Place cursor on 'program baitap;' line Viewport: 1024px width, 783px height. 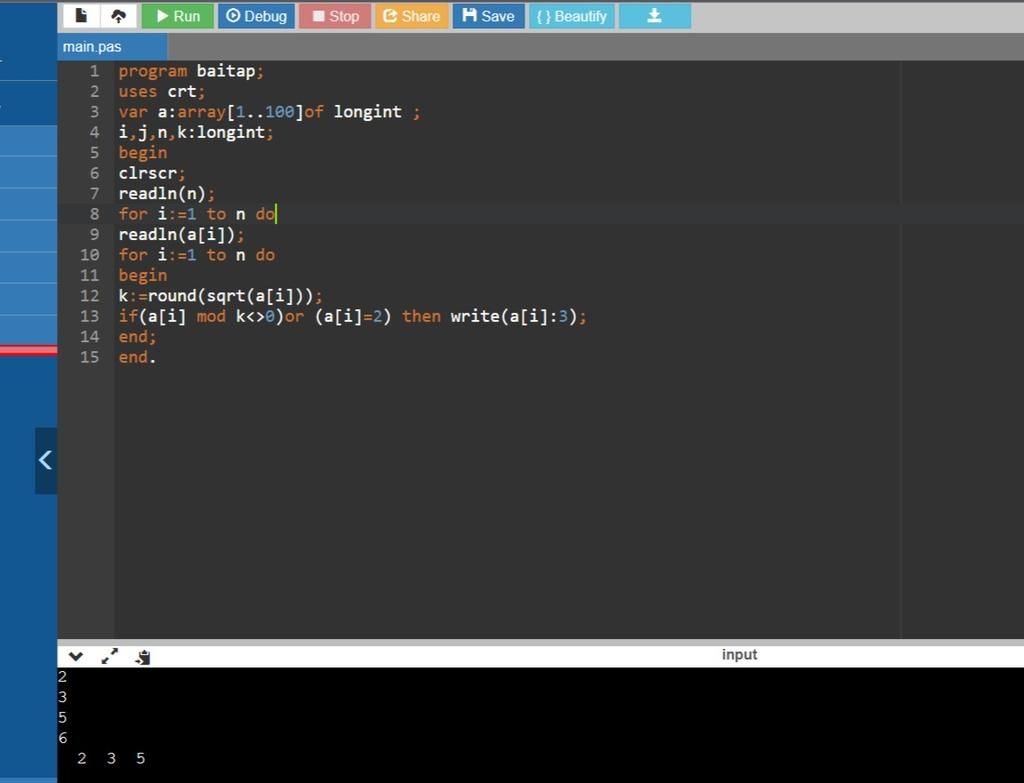pos(191,71)
